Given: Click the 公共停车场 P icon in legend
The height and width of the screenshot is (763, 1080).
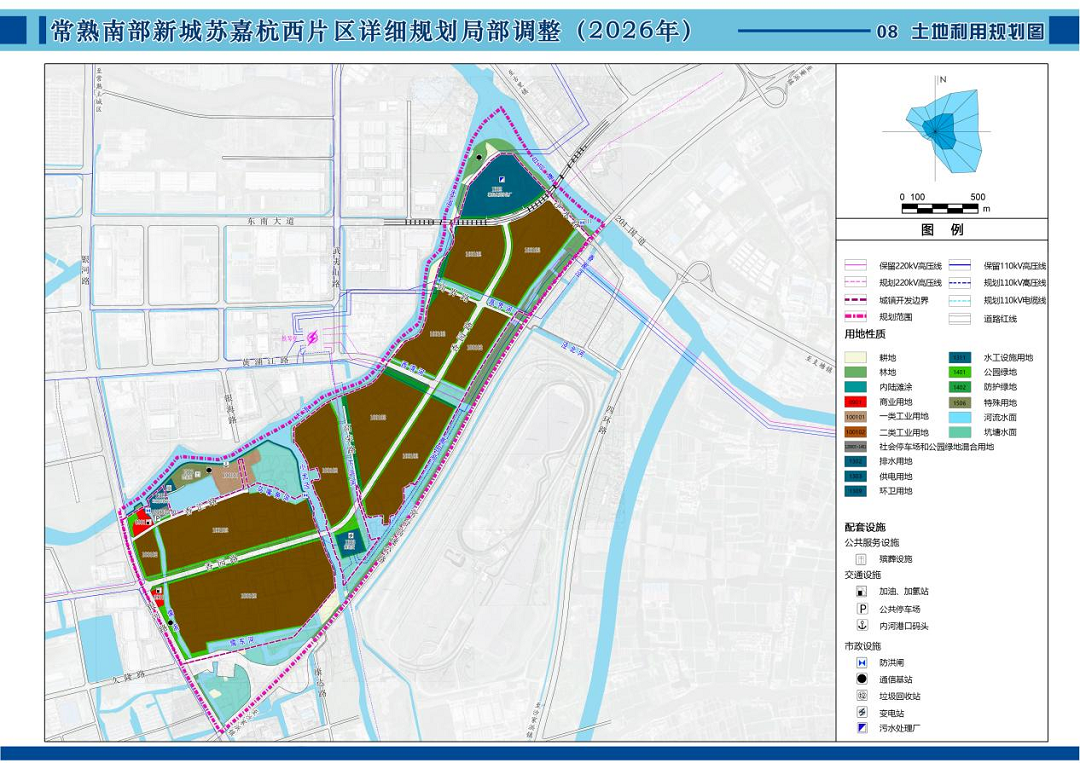Looking at the screenshot, I should click(x=859, y=608).
